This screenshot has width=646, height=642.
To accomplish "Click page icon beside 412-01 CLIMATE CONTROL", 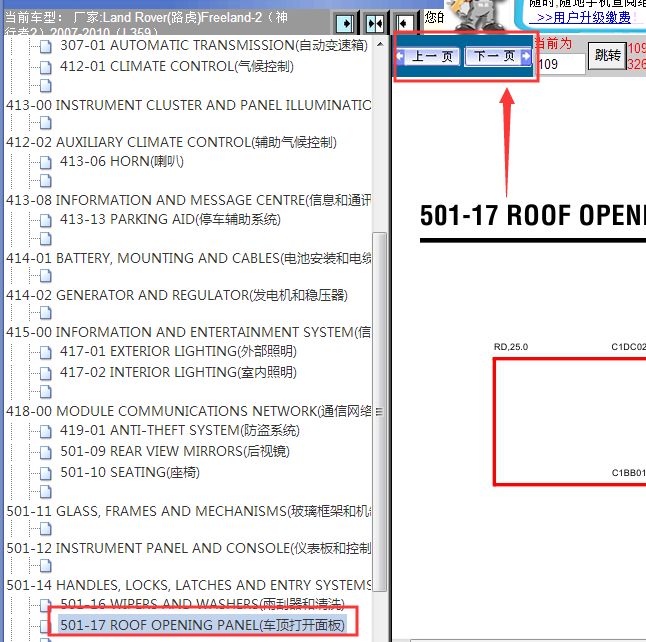I will tap(46, 68).
